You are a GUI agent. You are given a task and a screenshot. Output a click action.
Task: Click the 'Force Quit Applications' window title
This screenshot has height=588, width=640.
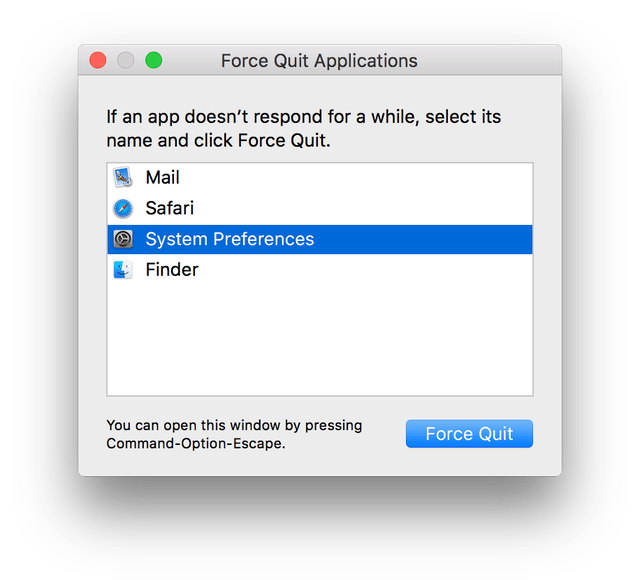[x=319, y=61]
